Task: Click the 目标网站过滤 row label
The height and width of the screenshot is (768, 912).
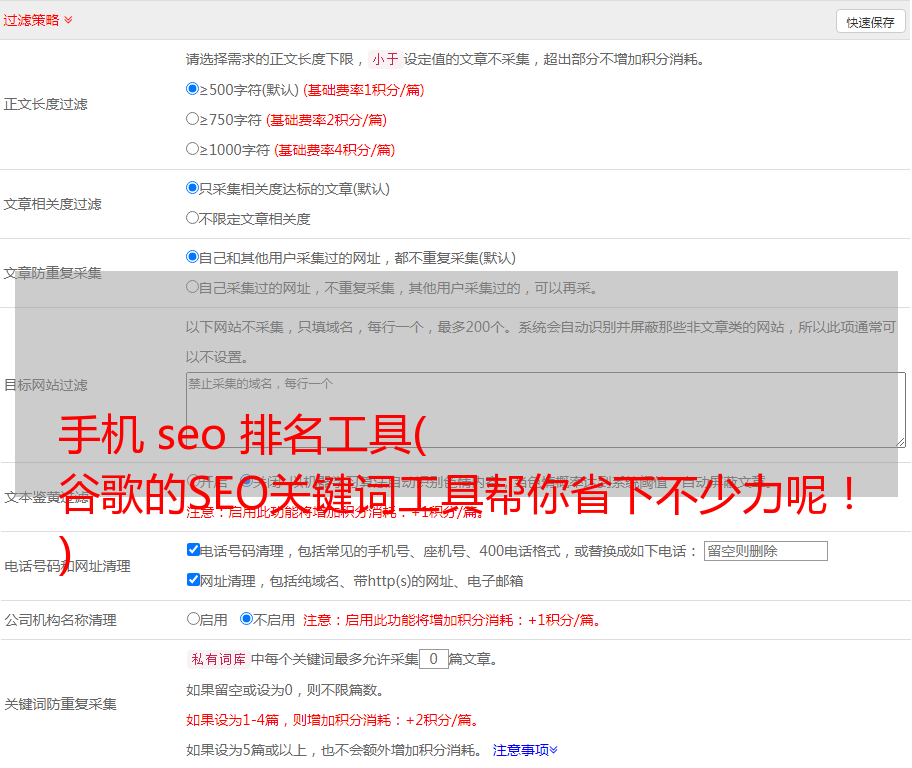Action: point(45,385)
